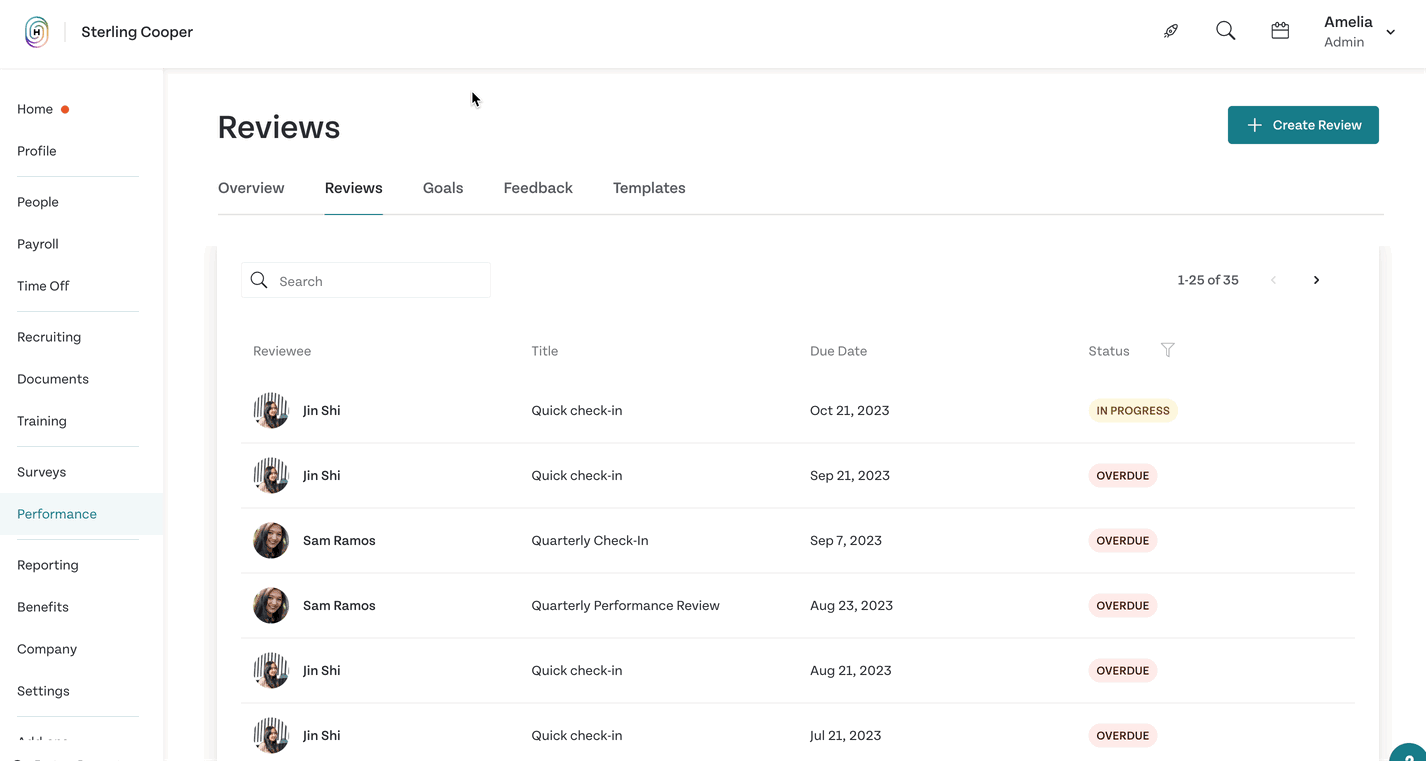Open the search magnifier in header
Image resolution: width=1426 pixels, height=761 pixels.
pos(1225,31)
